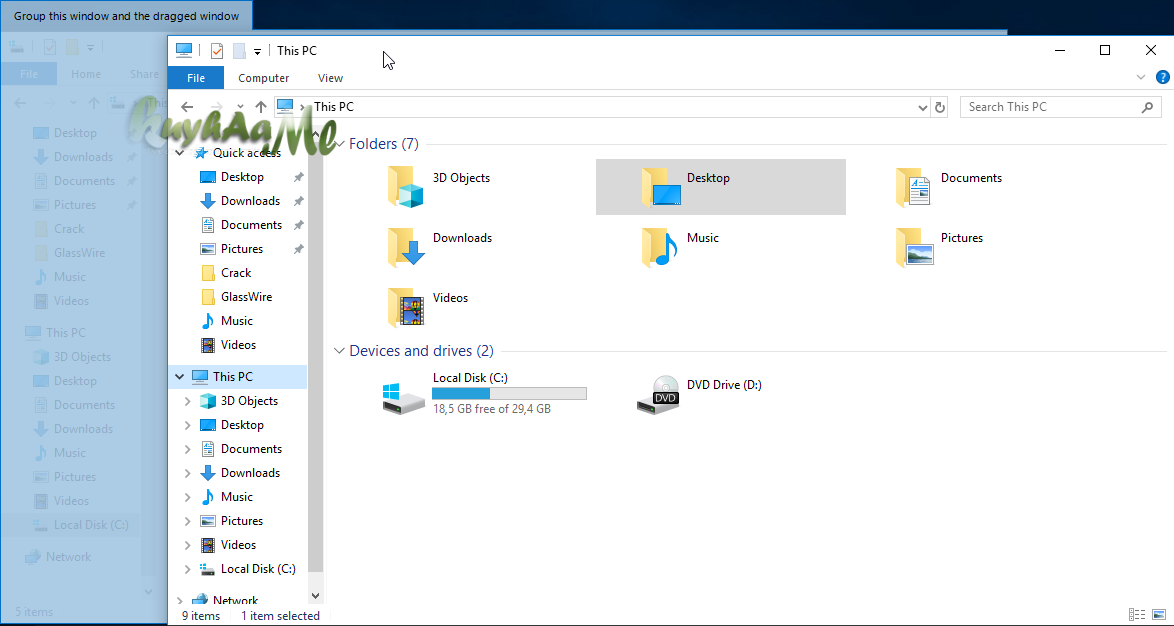Open the Recent locations dropdown arrow
1174x626 pixels.
(240, 107)
